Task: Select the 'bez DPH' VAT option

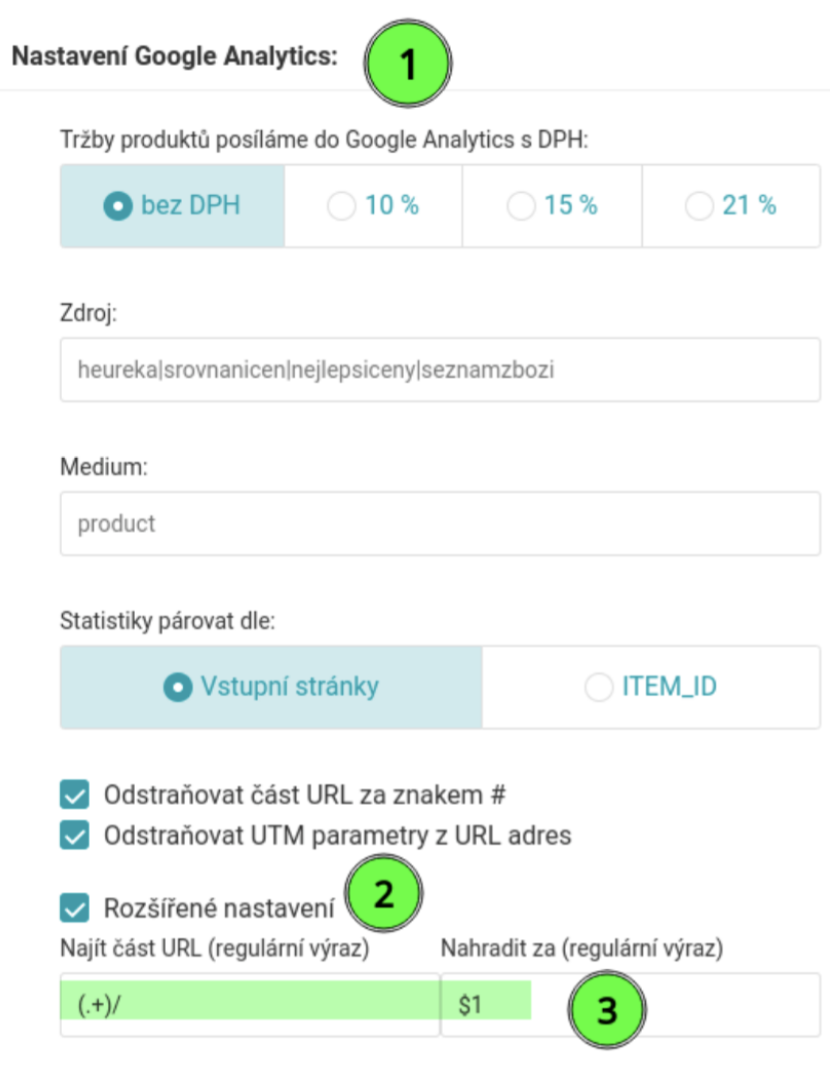Action: pos(170,206)
